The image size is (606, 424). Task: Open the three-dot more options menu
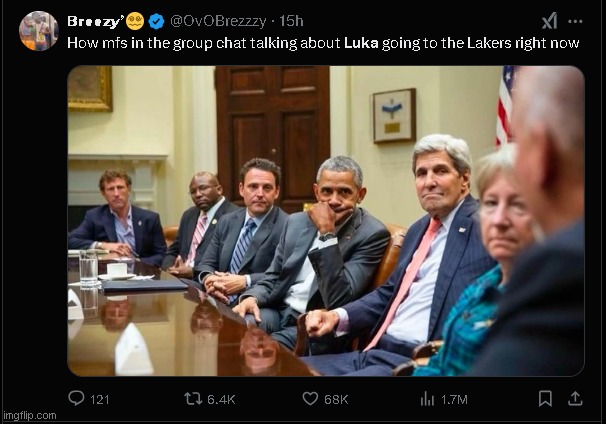[x=575, y=21]
